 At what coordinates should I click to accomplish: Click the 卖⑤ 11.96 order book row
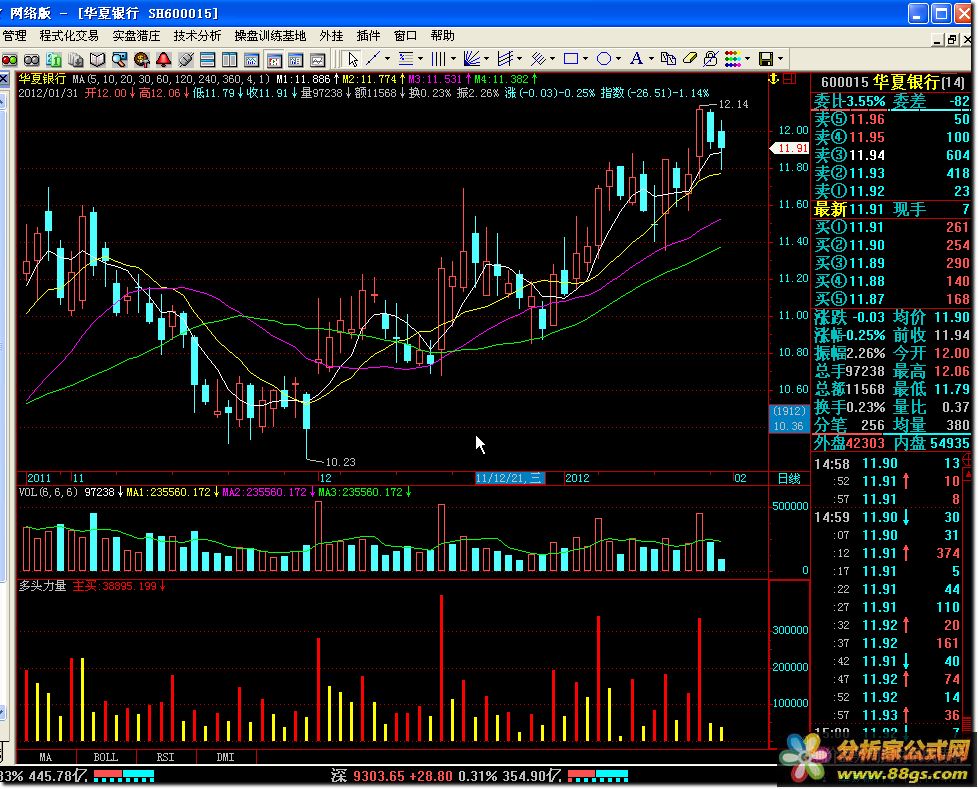(892, 119)
